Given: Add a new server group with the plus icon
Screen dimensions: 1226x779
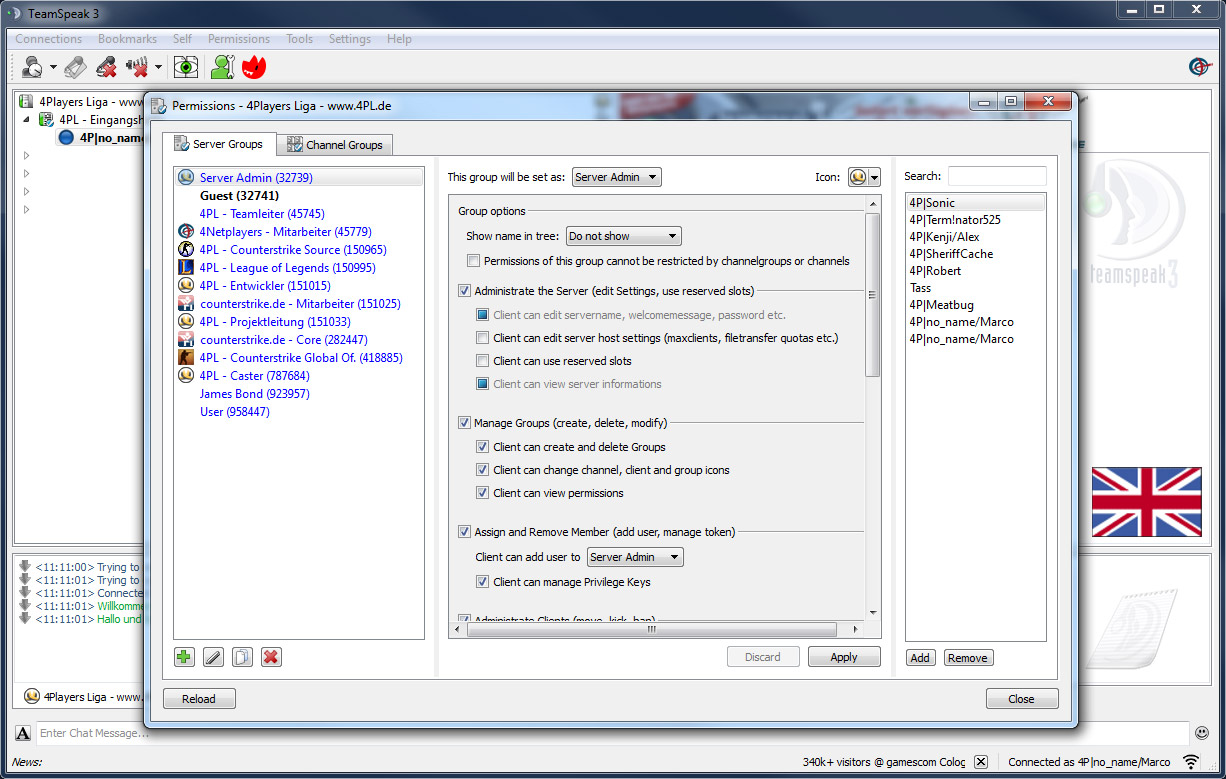Looking at the screenshot, I should point(184,657).
